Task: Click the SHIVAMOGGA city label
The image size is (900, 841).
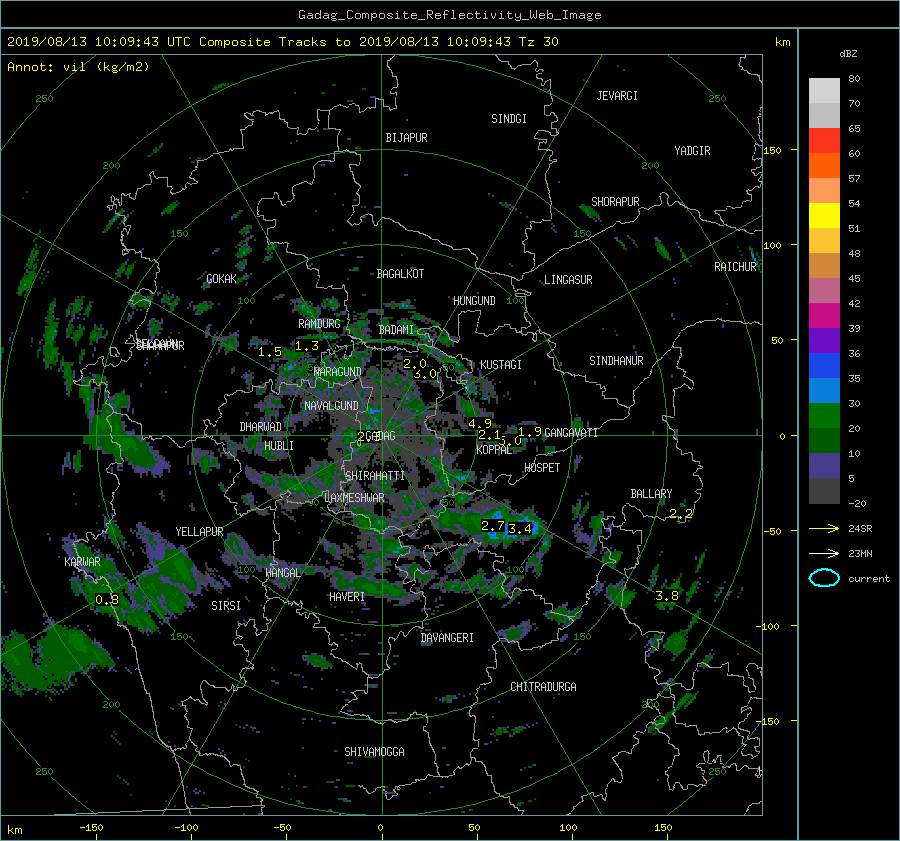Action: point(374,752)
